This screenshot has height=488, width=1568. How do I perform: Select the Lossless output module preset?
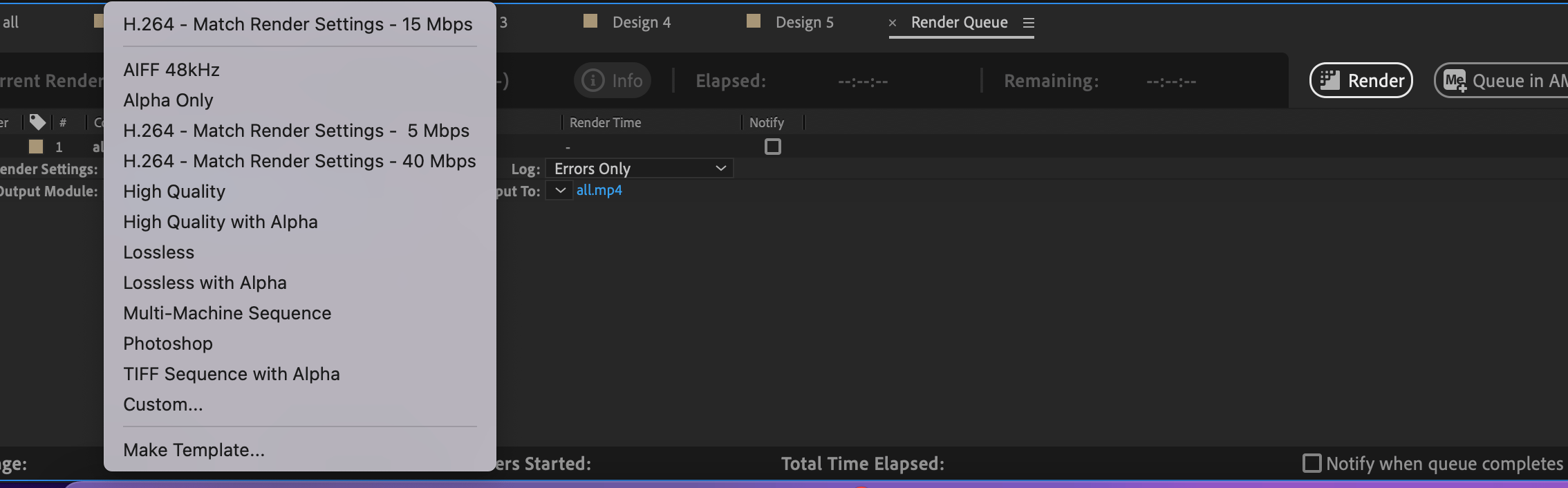click(x=158, y=252)
